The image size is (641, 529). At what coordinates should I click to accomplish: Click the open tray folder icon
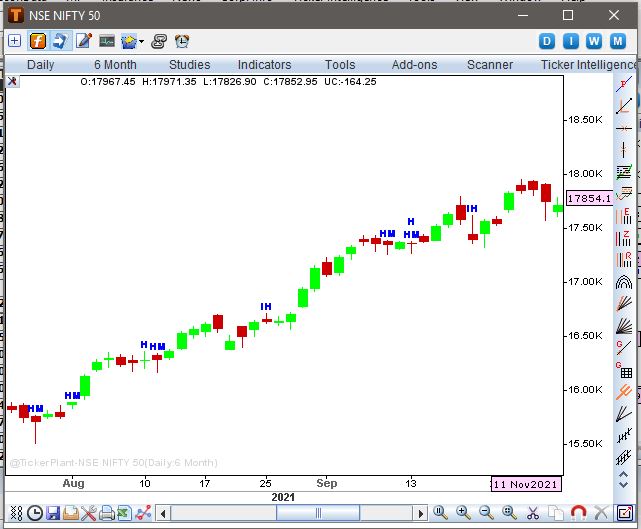point(71,513)
